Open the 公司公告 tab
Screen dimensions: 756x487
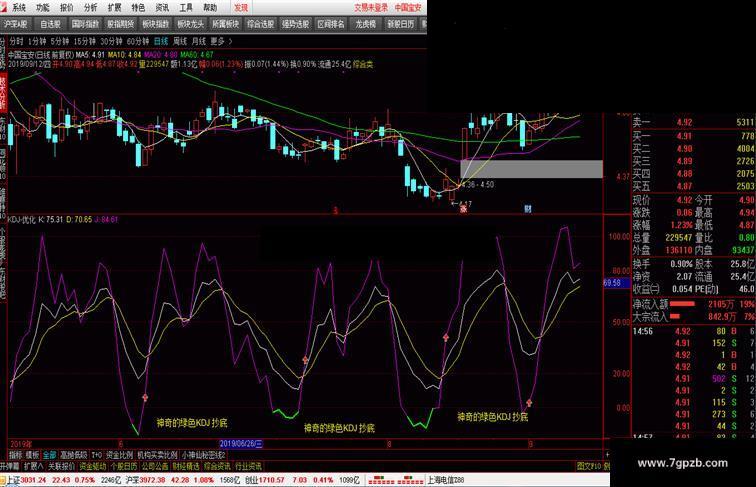(155, 466)
